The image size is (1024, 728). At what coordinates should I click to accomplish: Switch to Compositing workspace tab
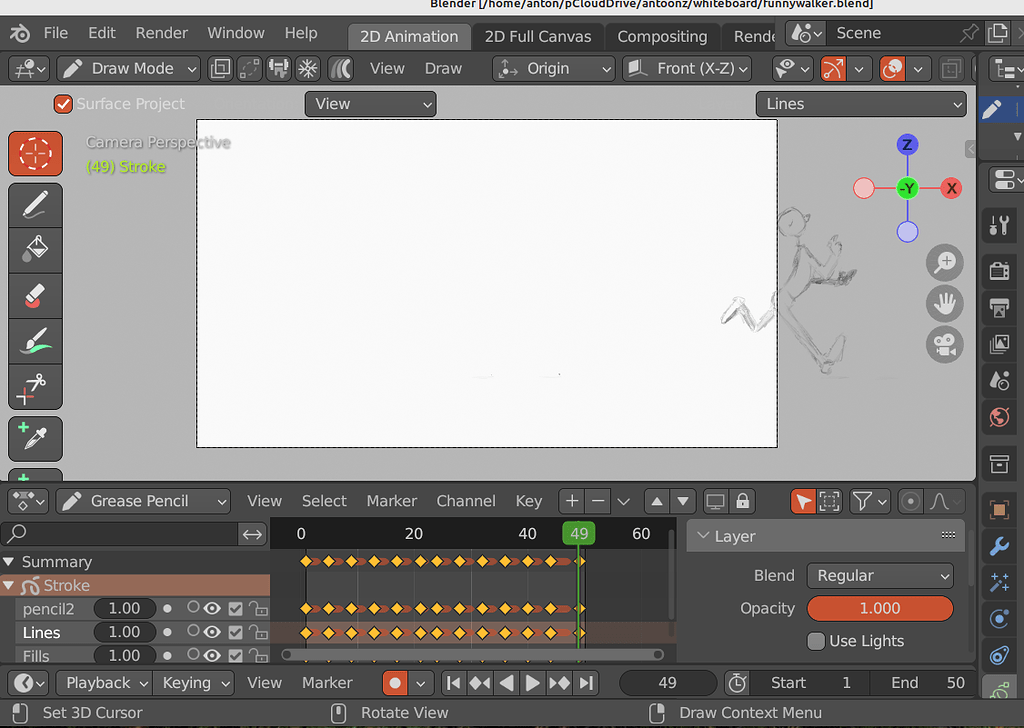662,37
